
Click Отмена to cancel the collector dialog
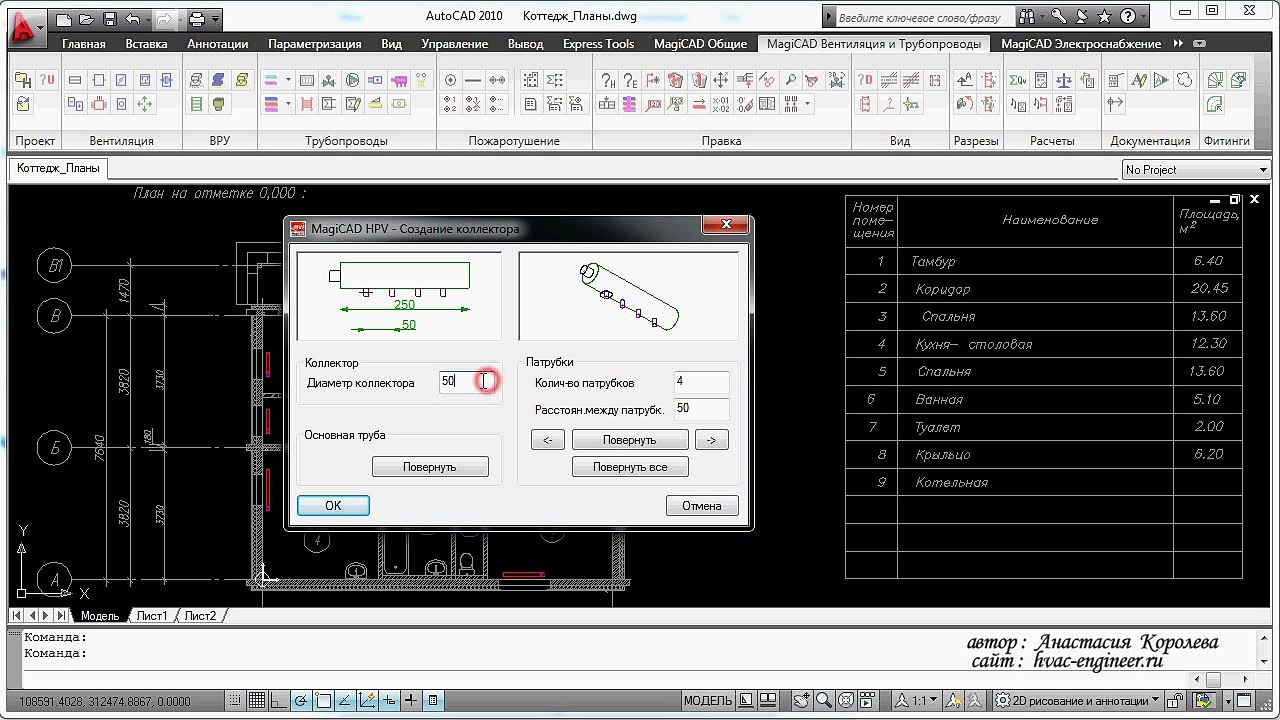click(702, 506)
